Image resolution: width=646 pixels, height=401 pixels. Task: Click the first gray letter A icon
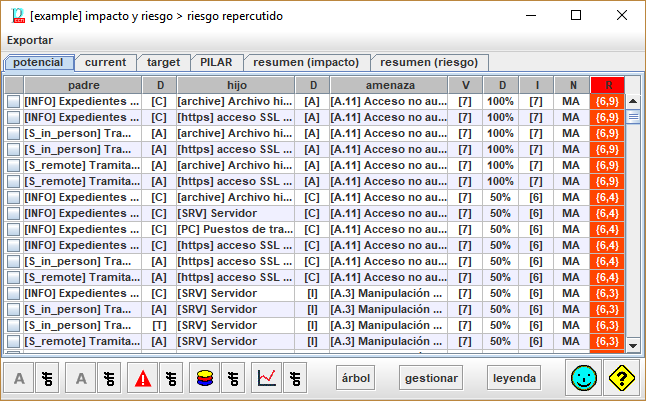click(x=20, y=378)
